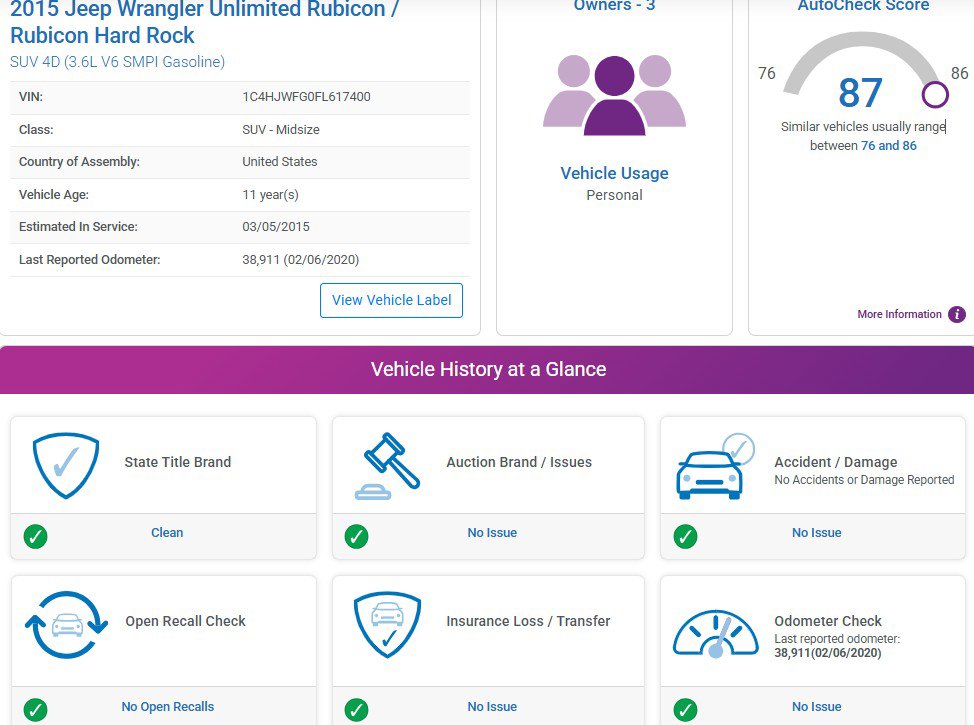This screenshot has height=725, width=974.
Task: Click the VIN number 1C4HJWFG0FL617400
Action: coord(306,97)
